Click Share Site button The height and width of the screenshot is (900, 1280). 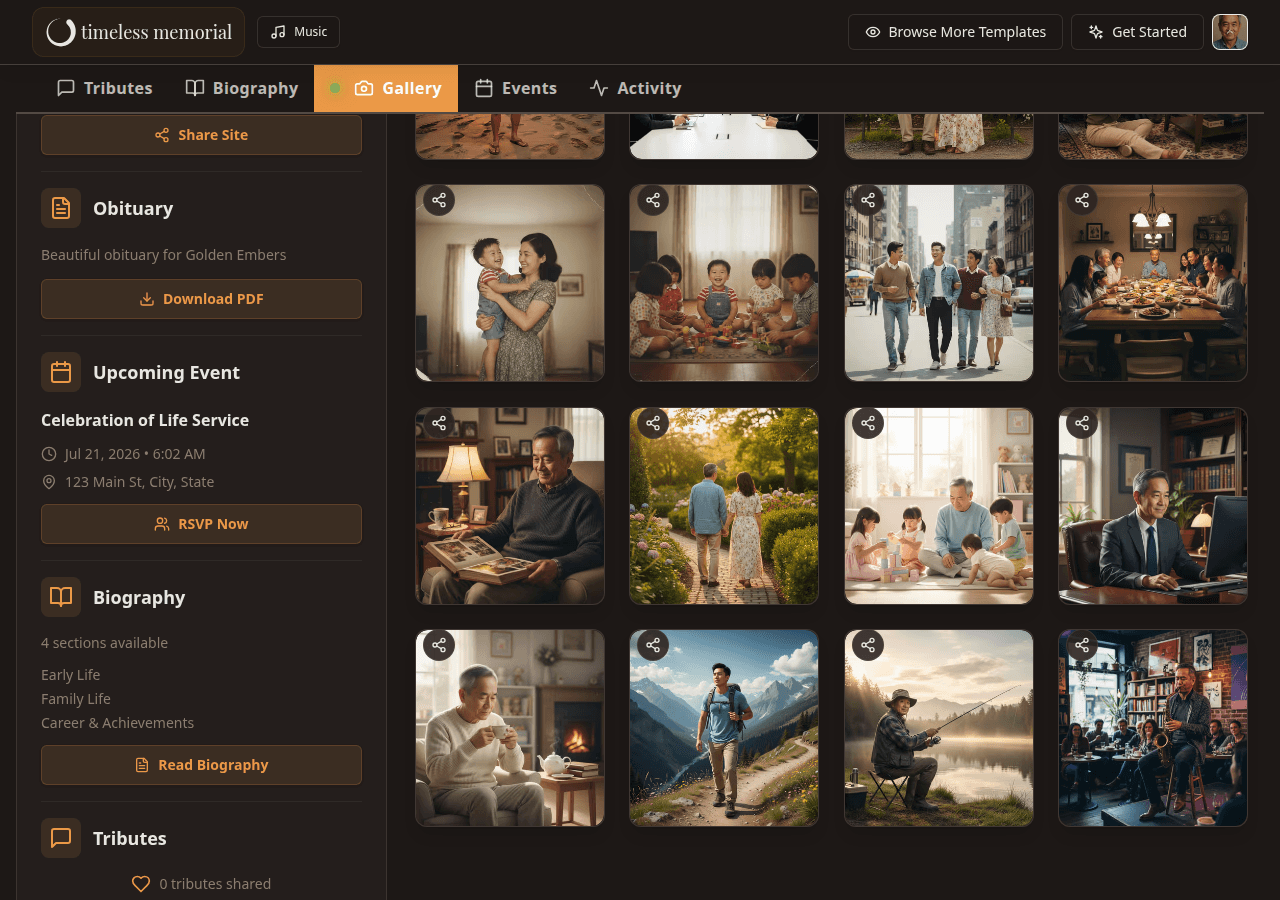point(201,135)
